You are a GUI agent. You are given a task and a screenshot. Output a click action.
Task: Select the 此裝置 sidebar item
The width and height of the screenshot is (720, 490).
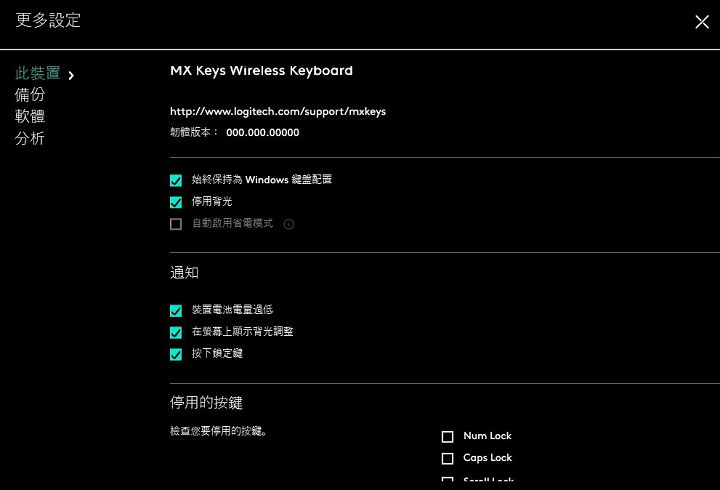[x=38, y=73]
